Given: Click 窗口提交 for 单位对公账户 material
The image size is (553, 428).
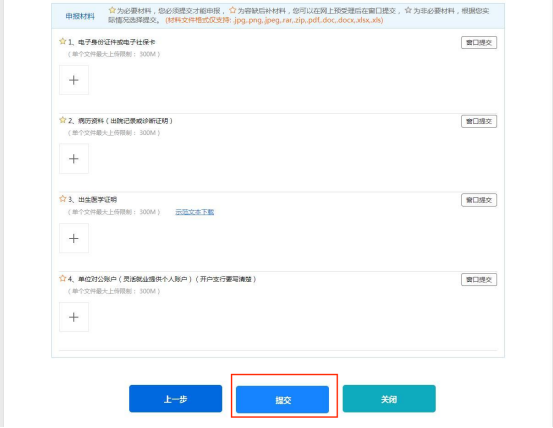Looking at the screenshot, I should click(x=479, y=280).
